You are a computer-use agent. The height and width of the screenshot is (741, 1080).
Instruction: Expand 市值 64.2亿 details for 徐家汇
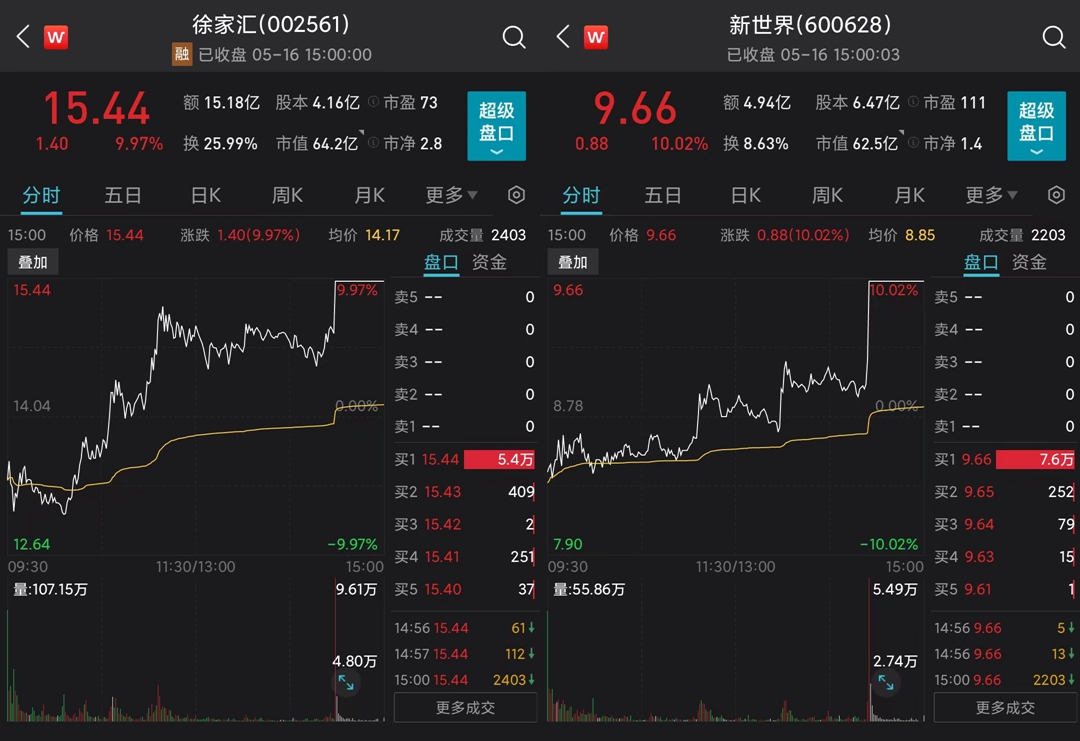(x=320, y=143)
